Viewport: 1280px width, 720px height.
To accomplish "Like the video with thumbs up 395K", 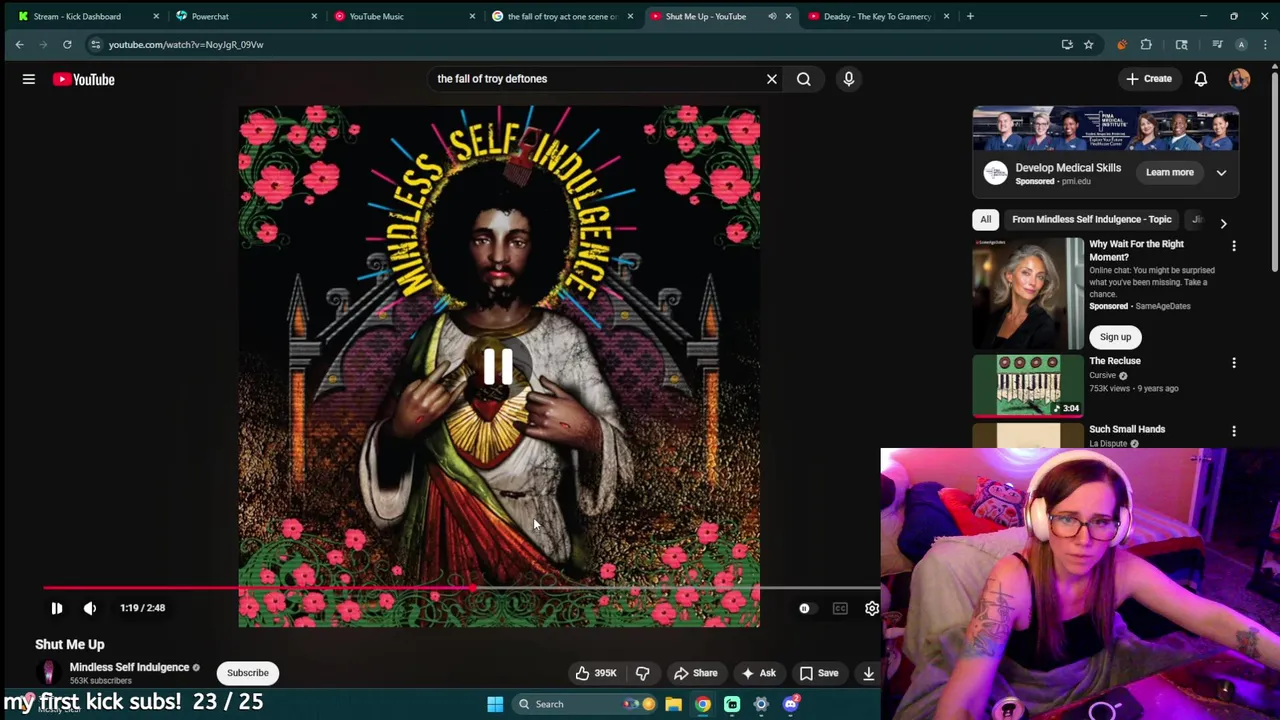I will tap(595, 673).
